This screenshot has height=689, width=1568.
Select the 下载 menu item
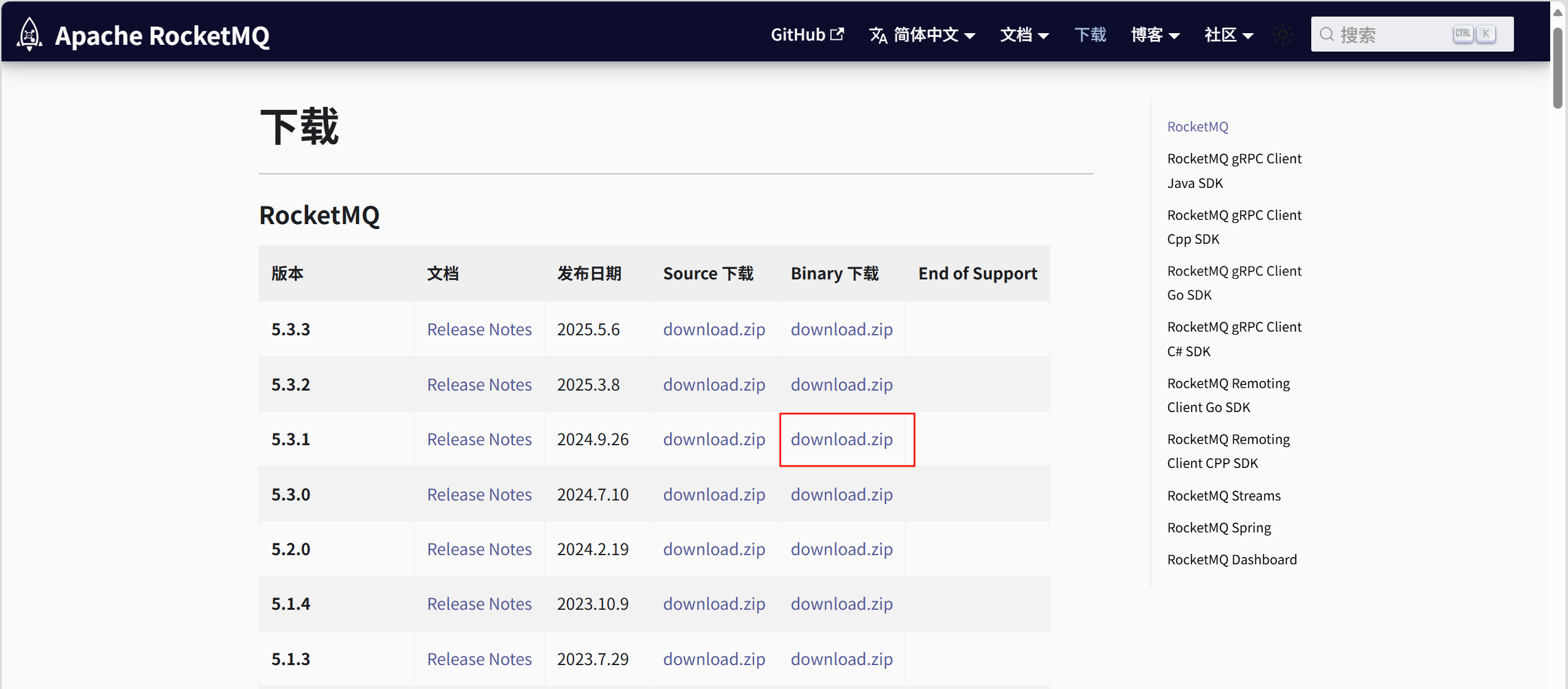tap(1090, 35)
